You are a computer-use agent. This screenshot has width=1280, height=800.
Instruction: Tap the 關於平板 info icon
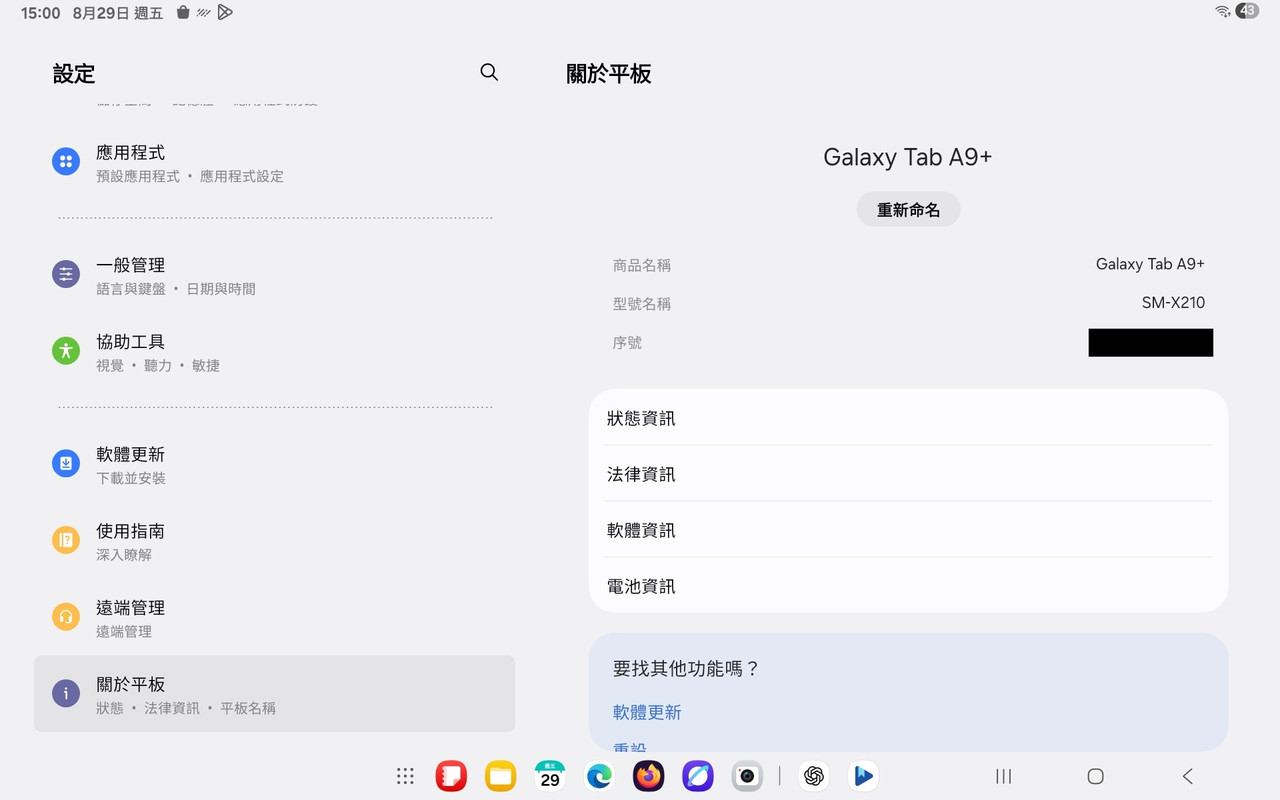66,694
